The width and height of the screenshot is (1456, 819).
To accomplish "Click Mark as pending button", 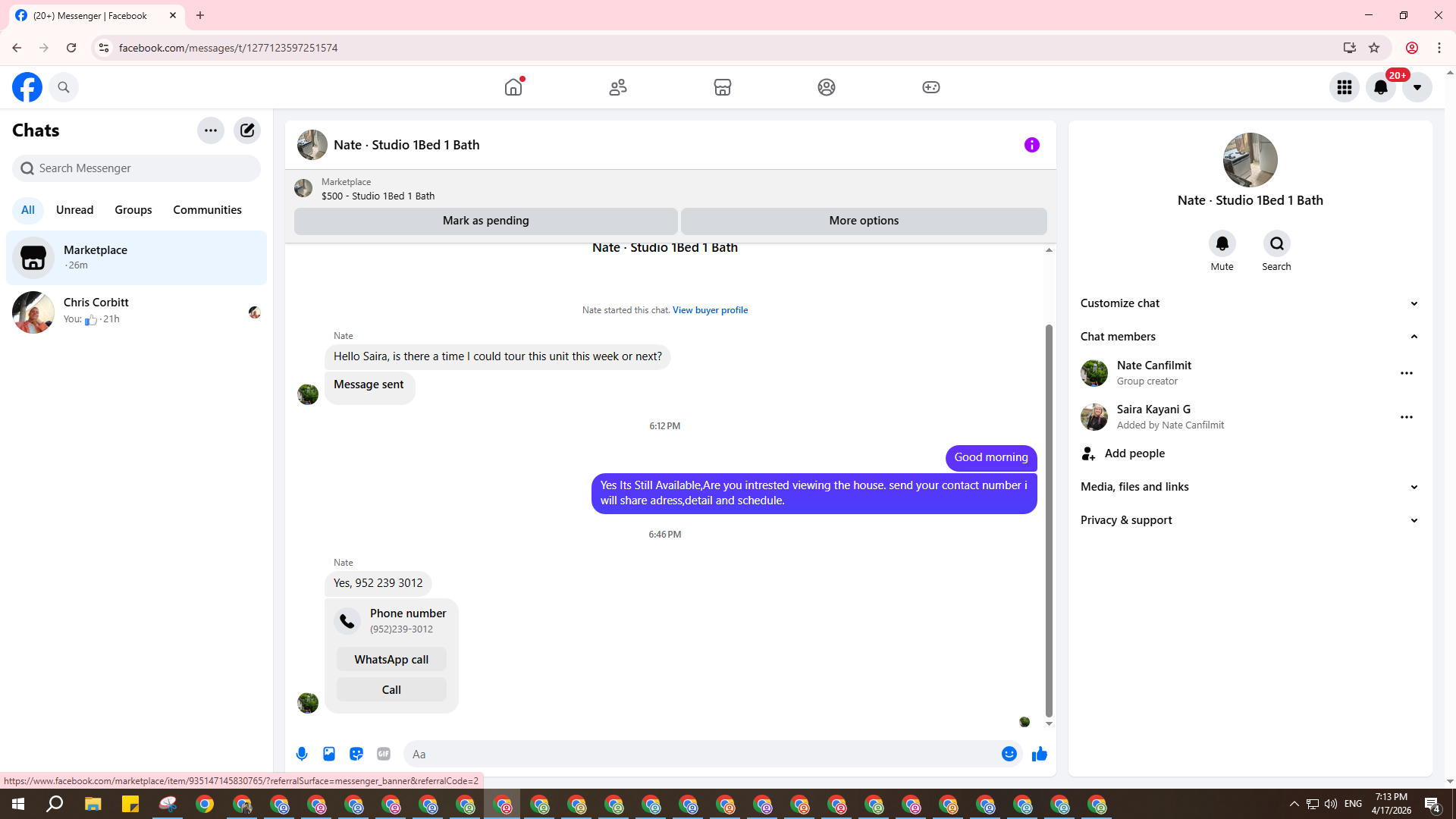I will (x=485, y=221).
